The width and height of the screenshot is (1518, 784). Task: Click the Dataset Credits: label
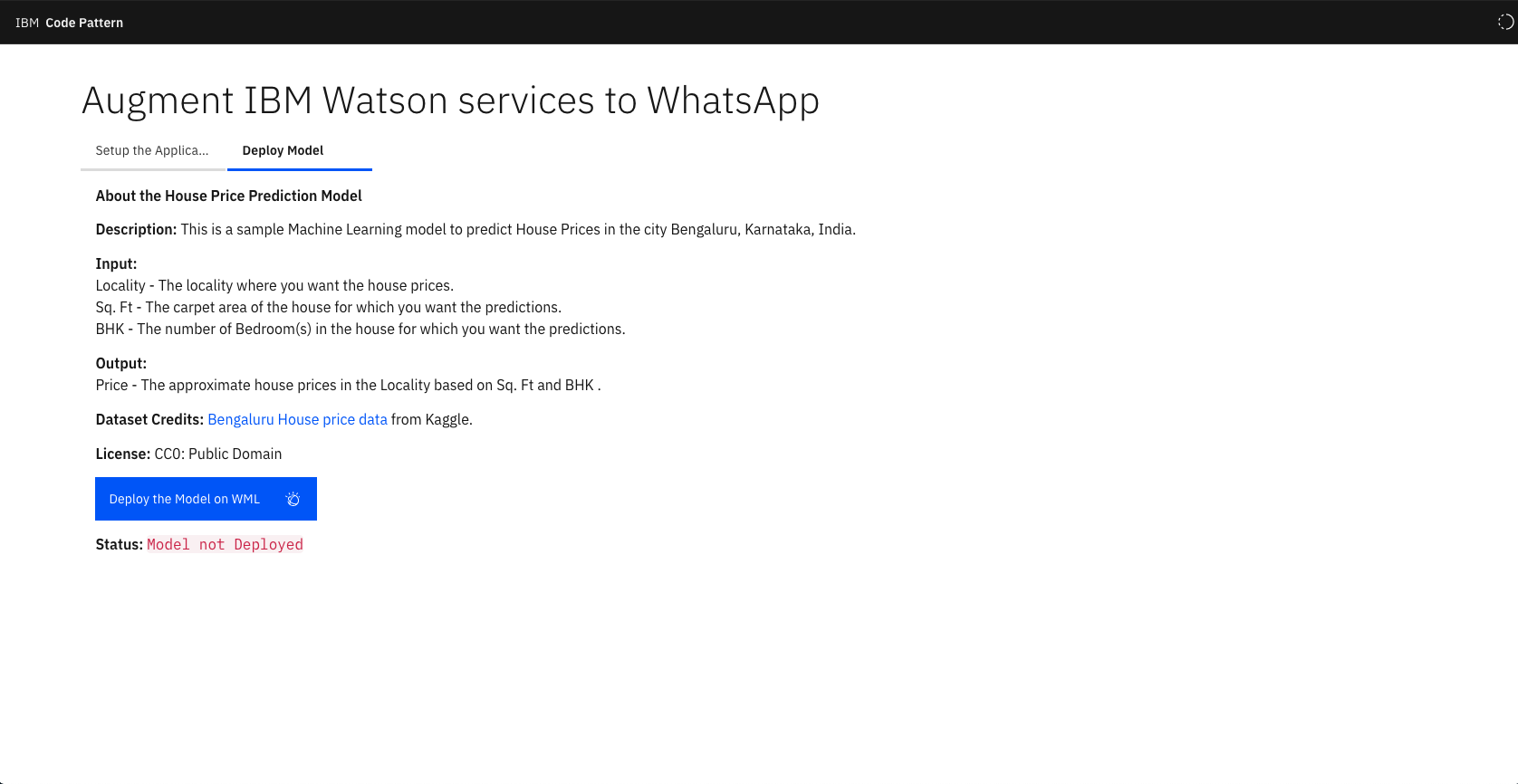149,419
